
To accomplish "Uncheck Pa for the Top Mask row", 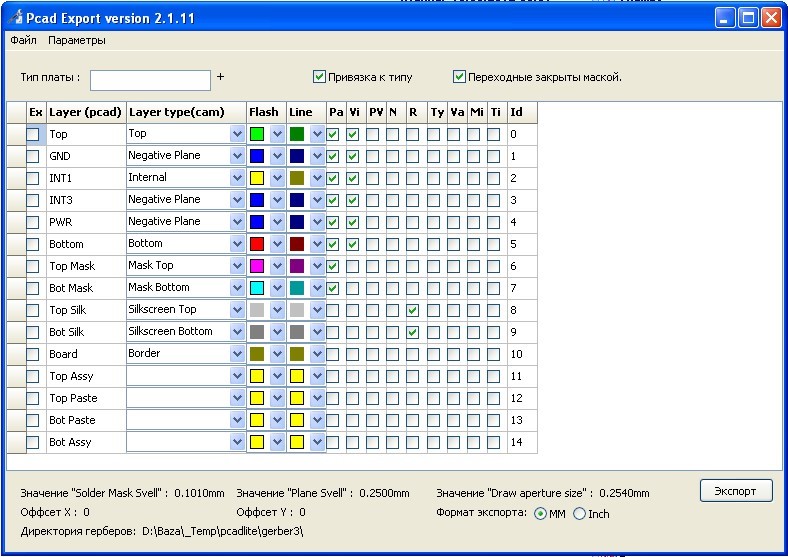I will pos(333,266).
